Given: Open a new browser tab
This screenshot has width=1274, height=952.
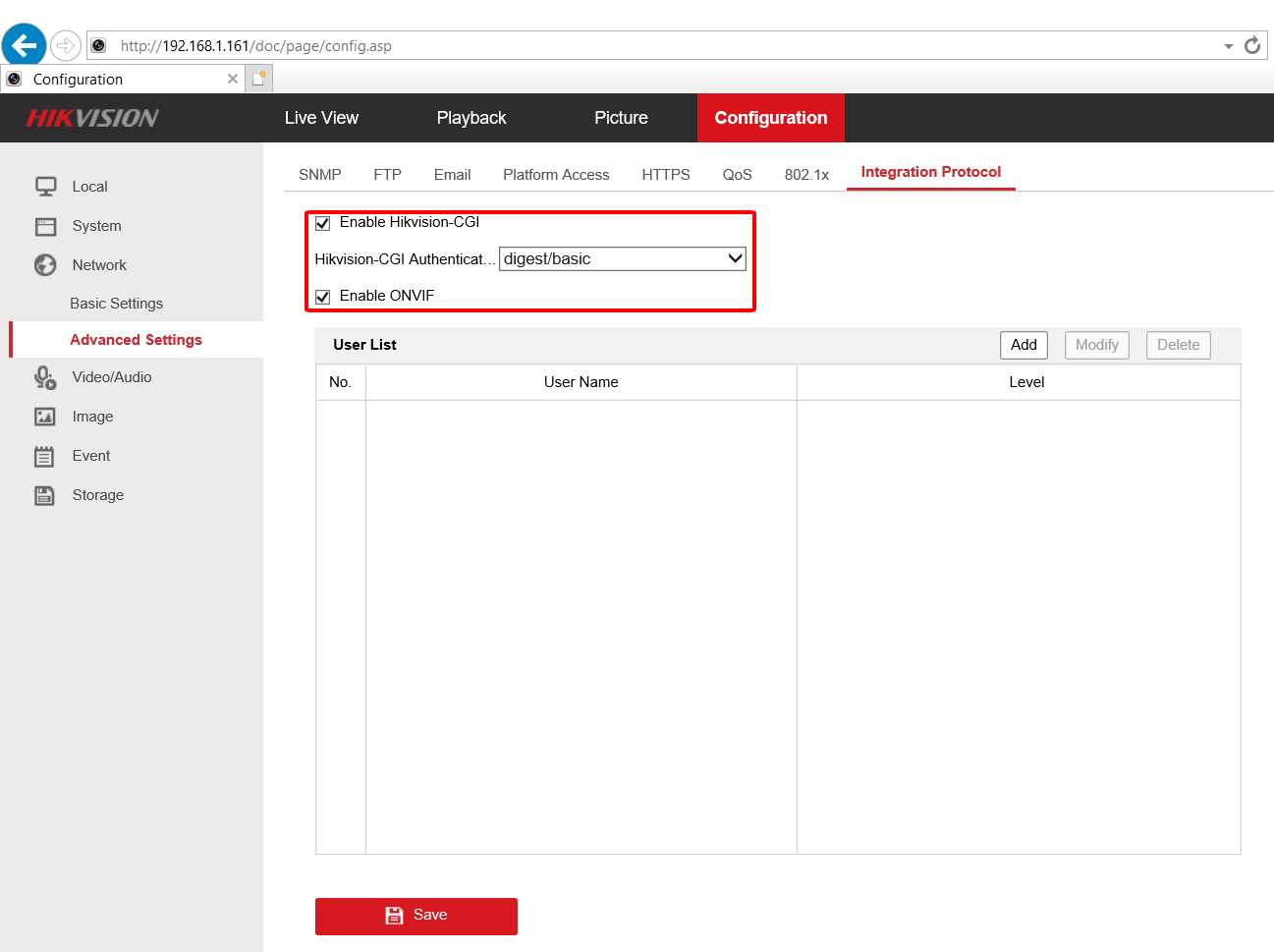Looking at the screenshot, I should (258, 79).
